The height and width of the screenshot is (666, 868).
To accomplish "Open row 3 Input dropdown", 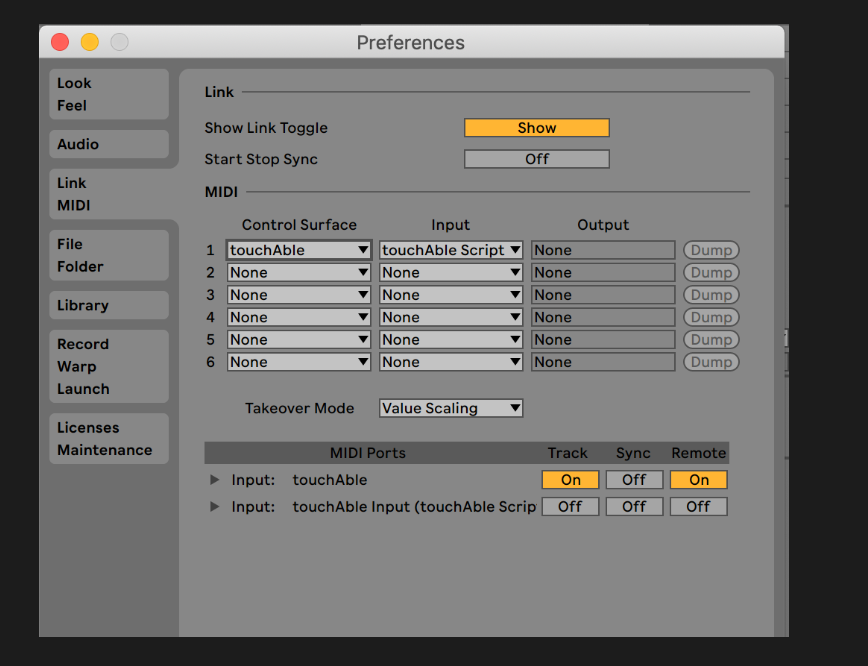I will [x=451, y=295].
